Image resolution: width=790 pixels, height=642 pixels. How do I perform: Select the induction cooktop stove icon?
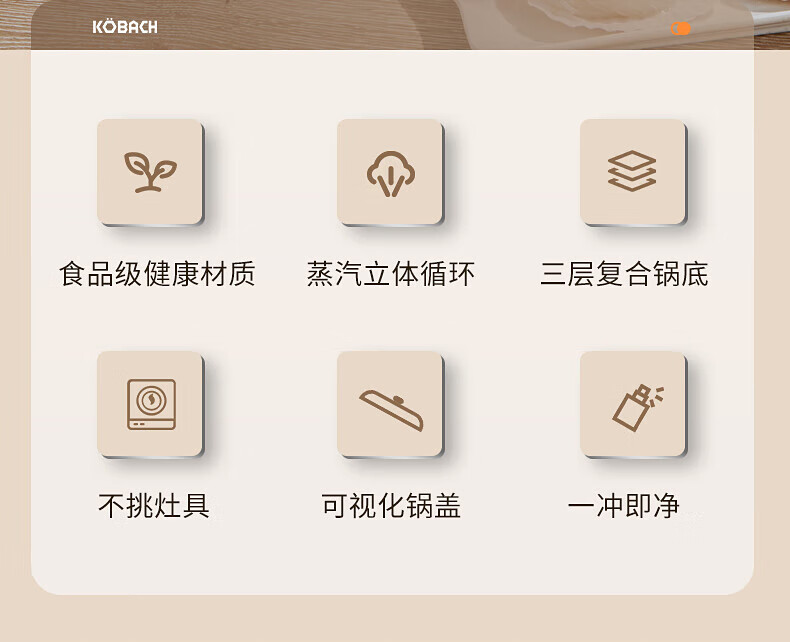[150, 404]
